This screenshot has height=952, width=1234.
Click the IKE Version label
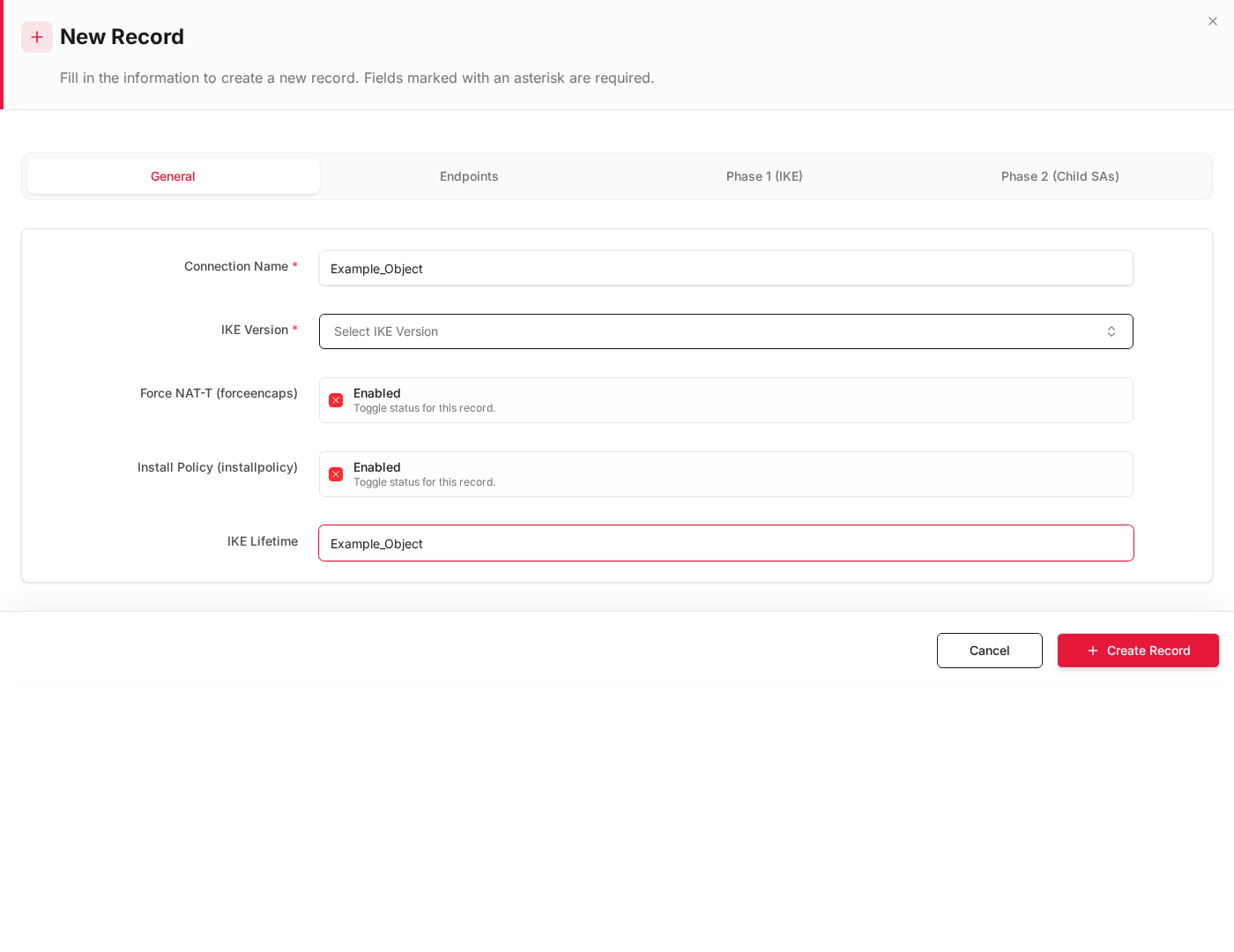(259, 330)
